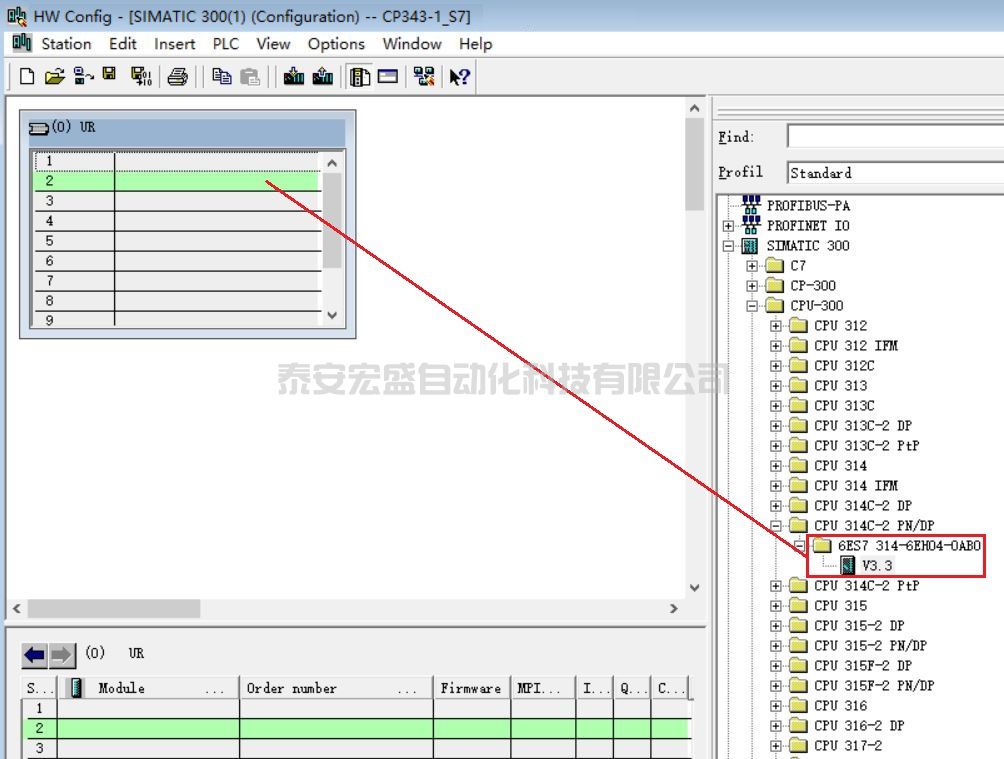This screenshot has height=759, width=1004.
Task: Open the PLC menu
Action: tap(225, 44)
